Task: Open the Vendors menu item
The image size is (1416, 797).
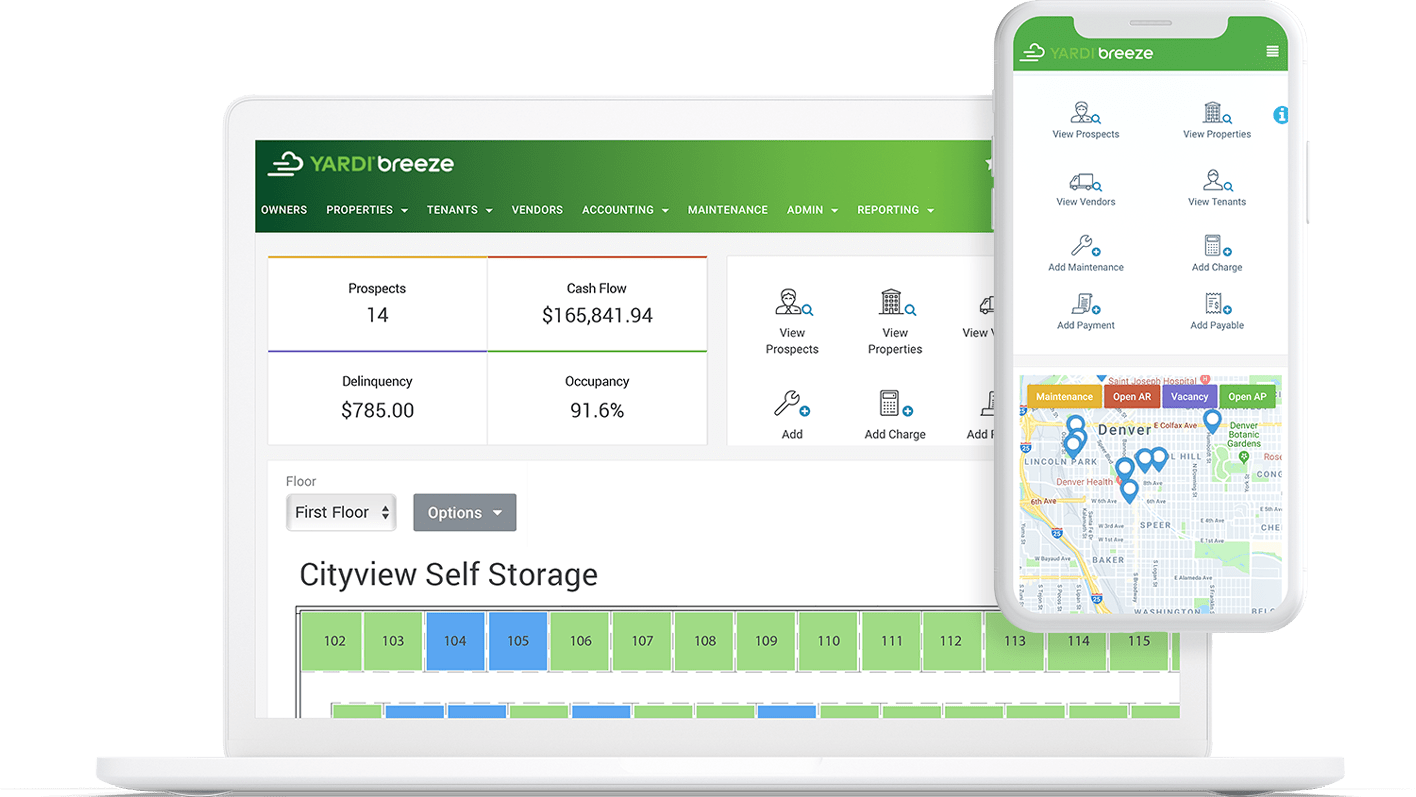Action: pyautogui.click(x=537, y=210)
